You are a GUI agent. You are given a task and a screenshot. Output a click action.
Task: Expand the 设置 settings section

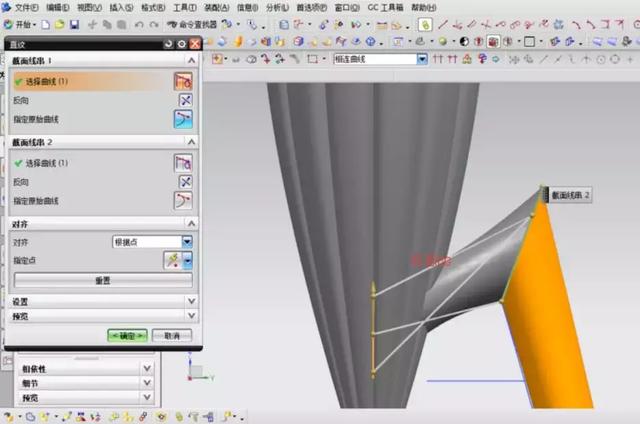tap(190, 301)
